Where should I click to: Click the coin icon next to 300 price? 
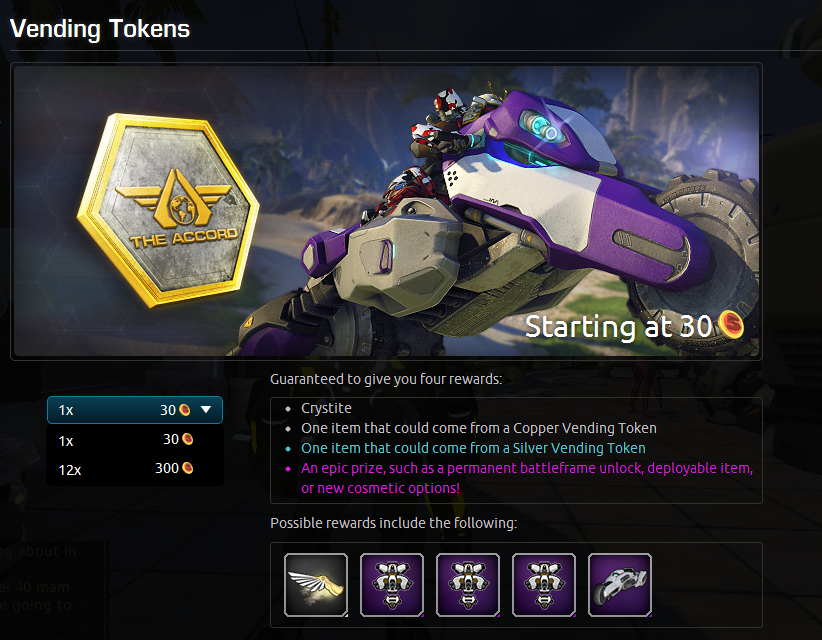click(x=187, y=468)
